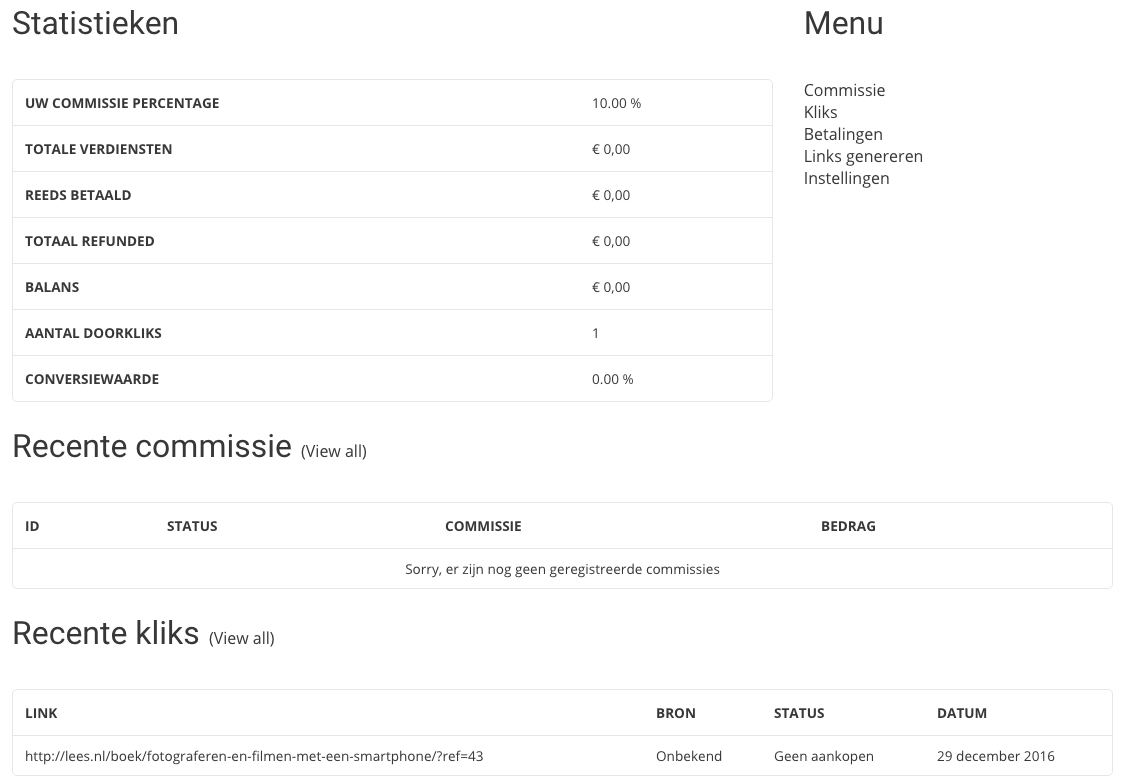Click the Geen aankopen status cell
Screen dimensions: 1125x784
point(823,756)
